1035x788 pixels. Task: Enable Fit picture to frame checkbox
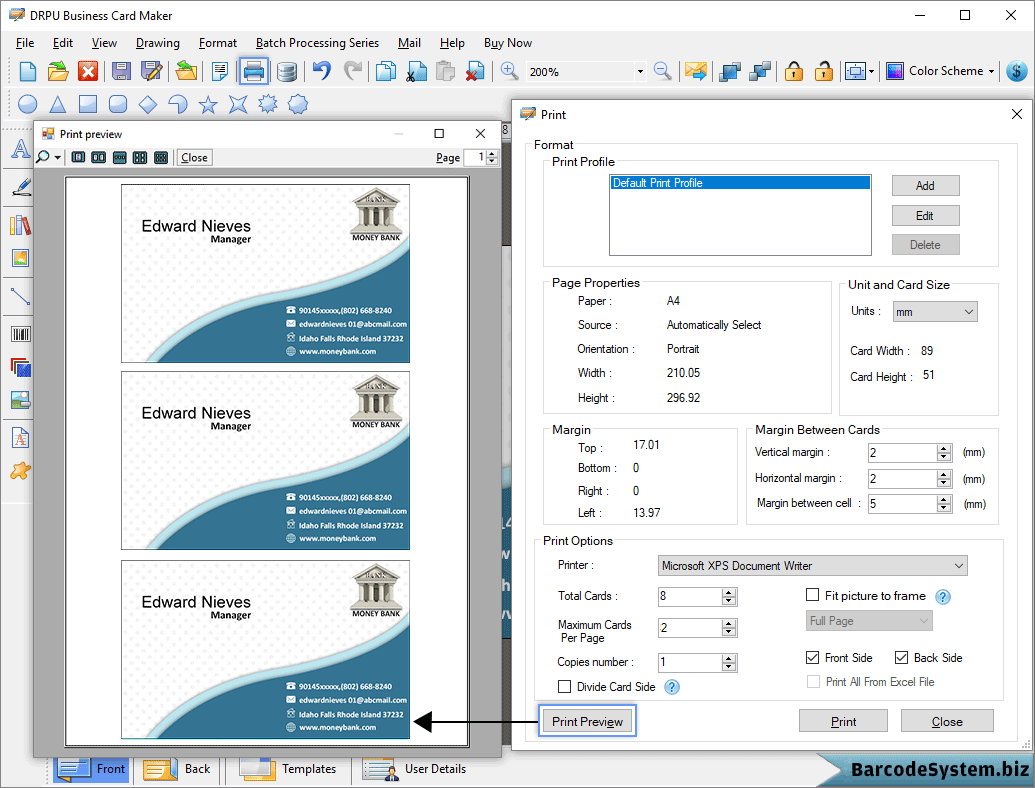pyautogui.click(x=813, y=595)
